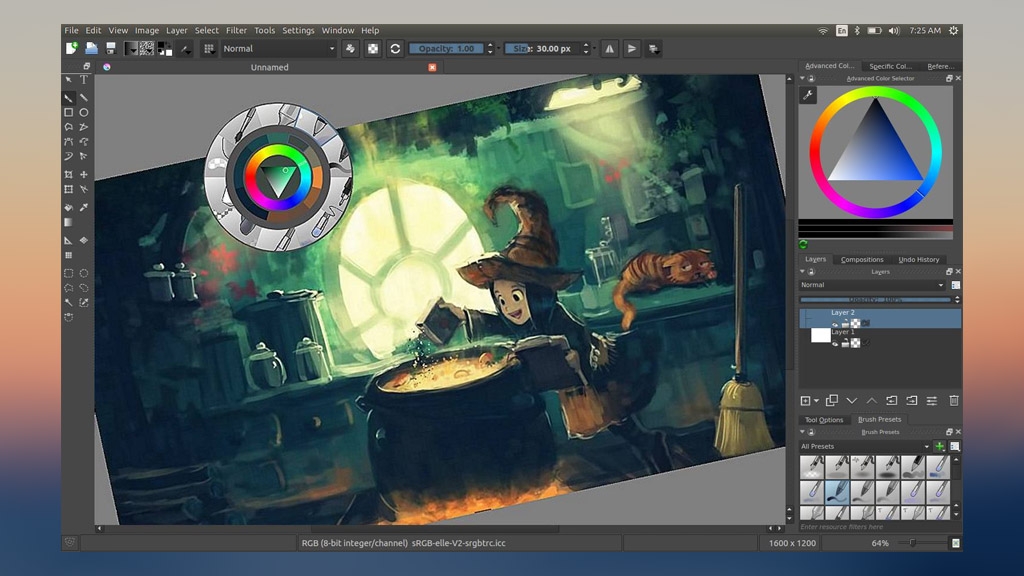Click the save document icon
Image resolution: width=1024 pixels, height=576 pixels.
[x=111, y=48]
